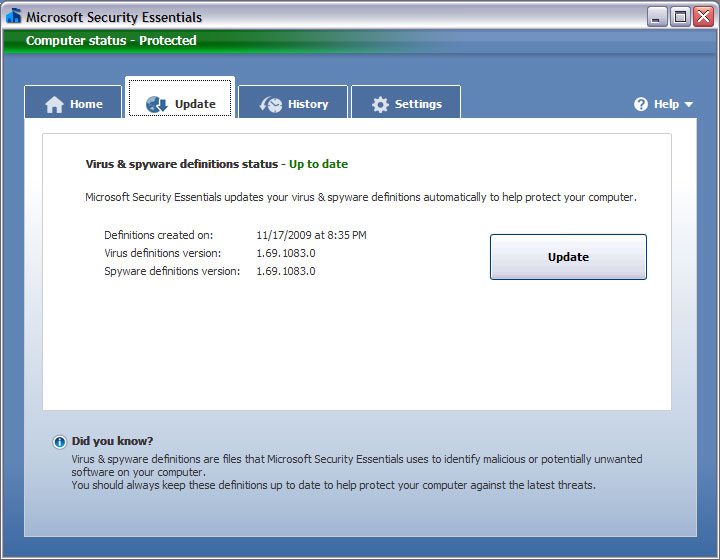This screenshot has height=560, width=720.
Task: Click the Microsoft Security Essentials title bar icon
Action: tap(13, 16)
